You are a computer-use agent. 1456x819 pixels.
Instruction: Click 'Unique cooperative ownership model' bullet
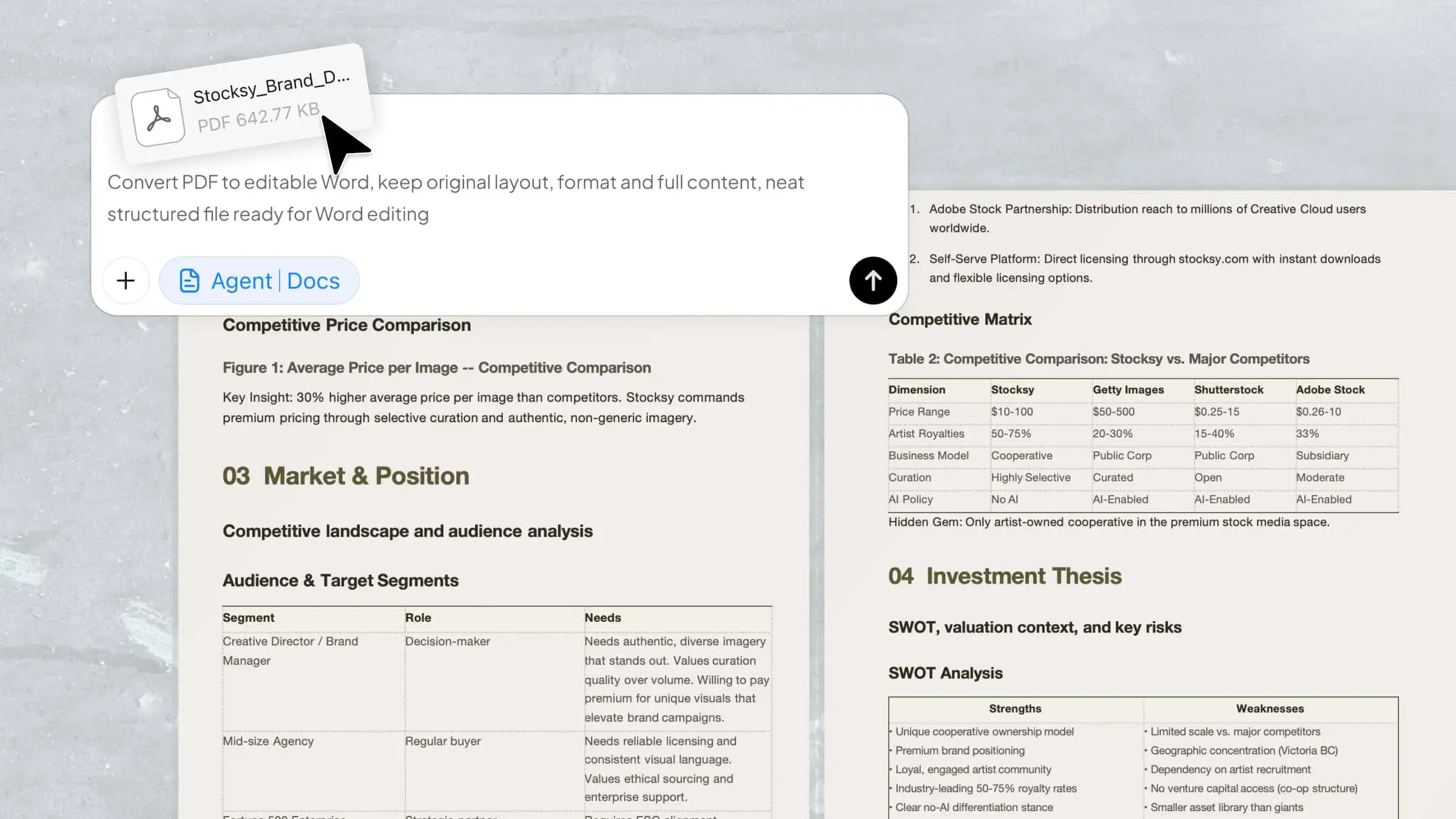pyautogui.click(x=984, y=732)
